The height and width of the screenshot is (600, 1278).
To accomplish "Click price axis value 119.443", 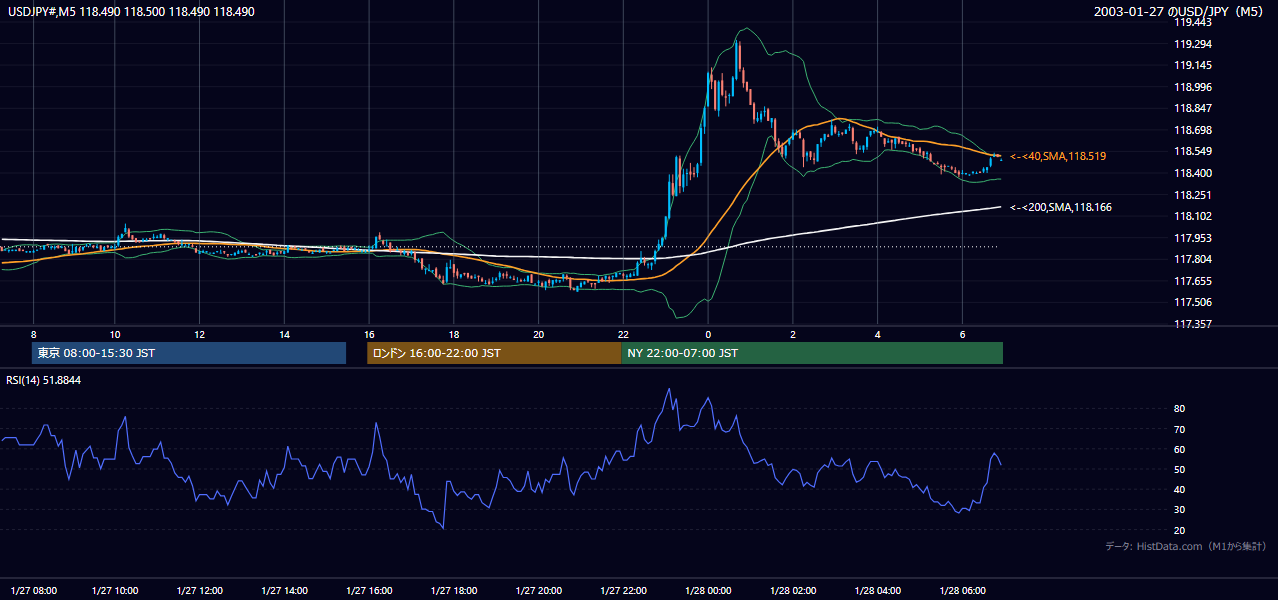I will tap(1194, 22).
